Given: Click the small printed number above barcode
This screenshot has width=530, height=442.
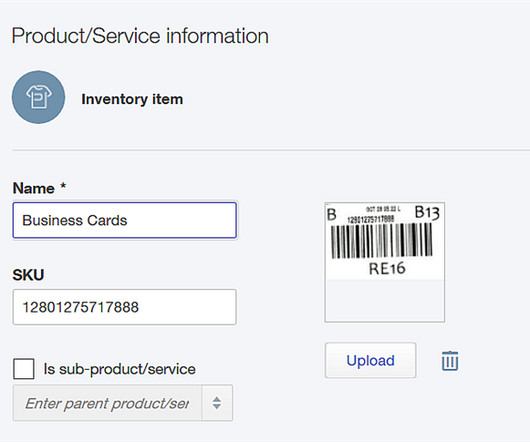Looking at the screenshot, I should 371,219.
